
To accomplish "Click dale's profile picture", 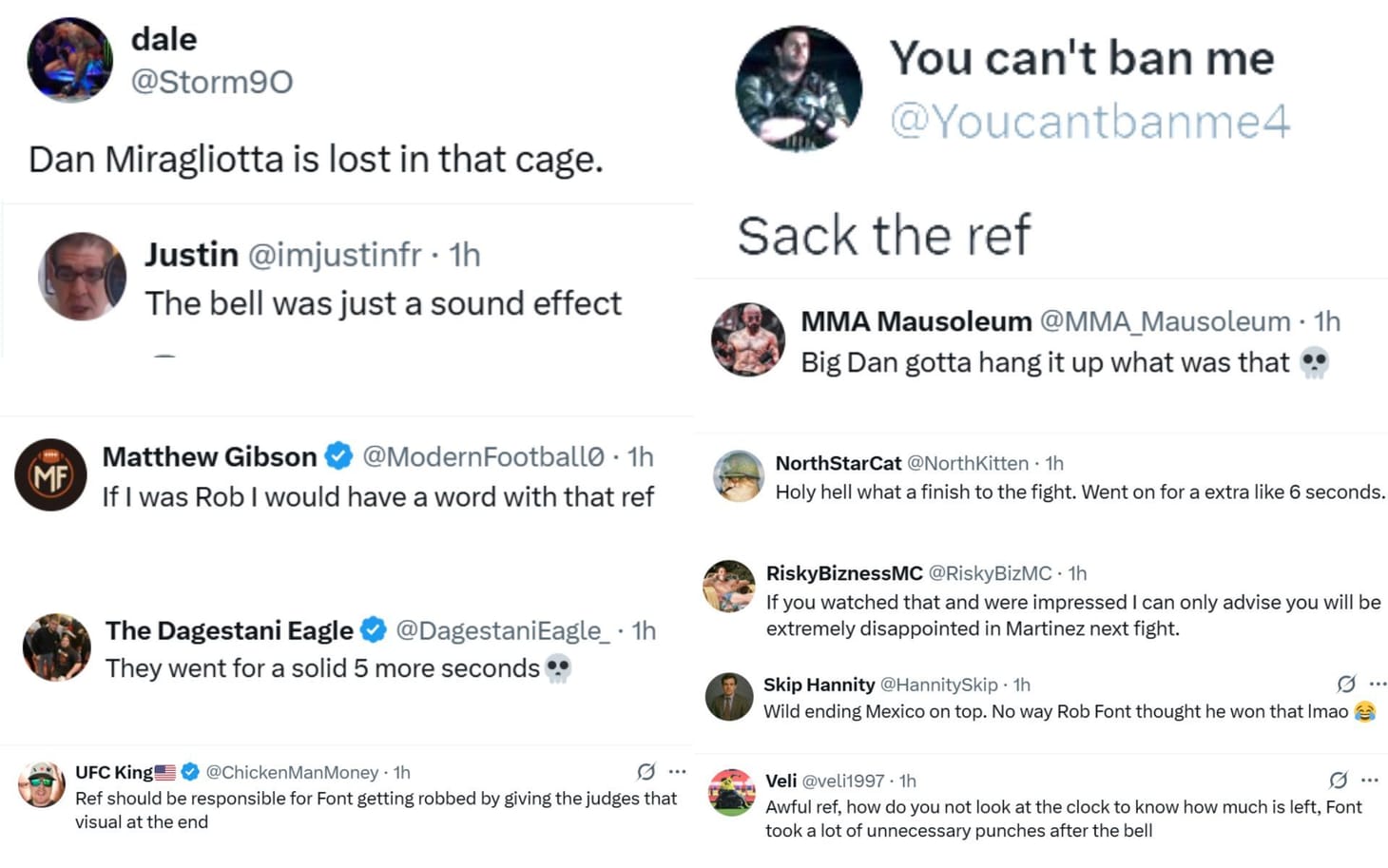I will click(70, 60).
